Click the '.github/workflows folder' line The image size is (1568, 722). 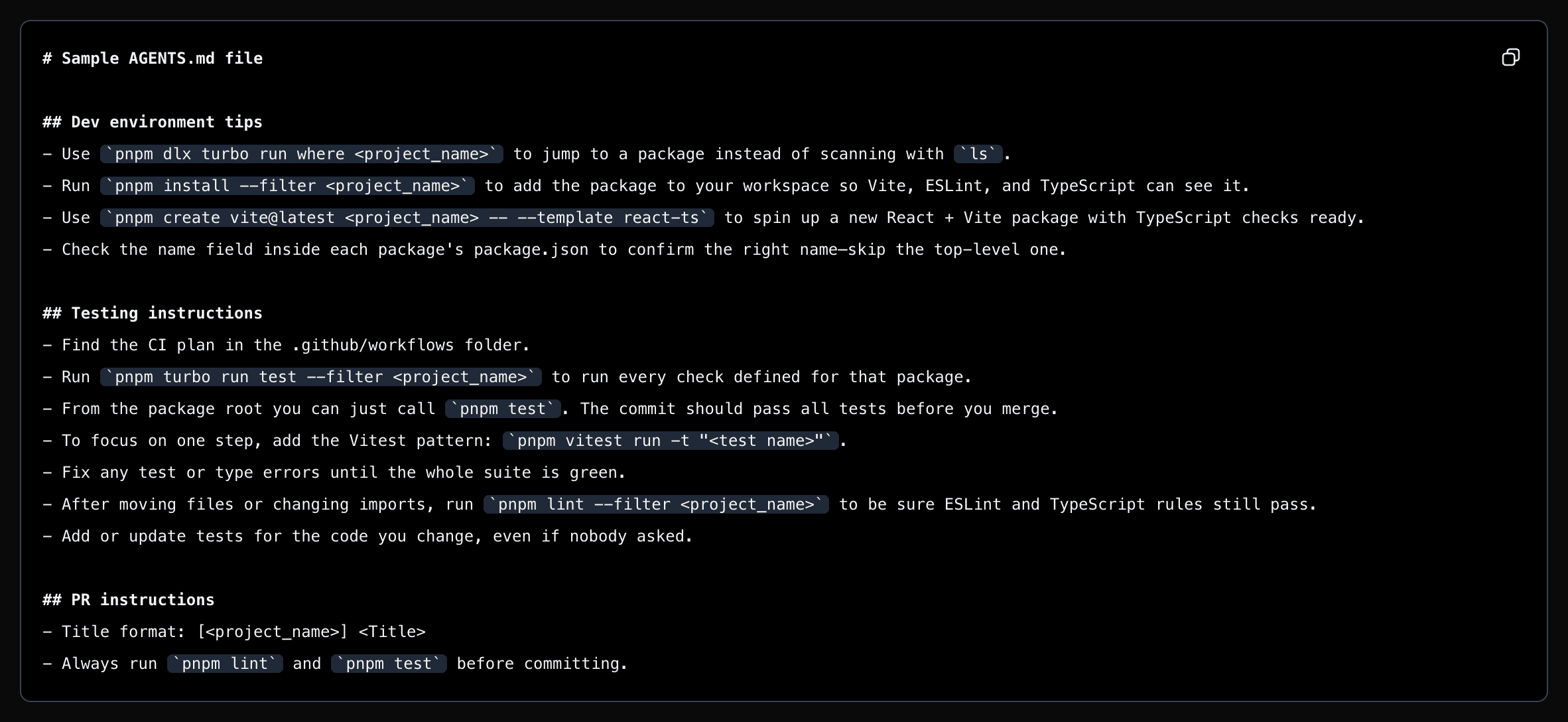pos(285,345)
